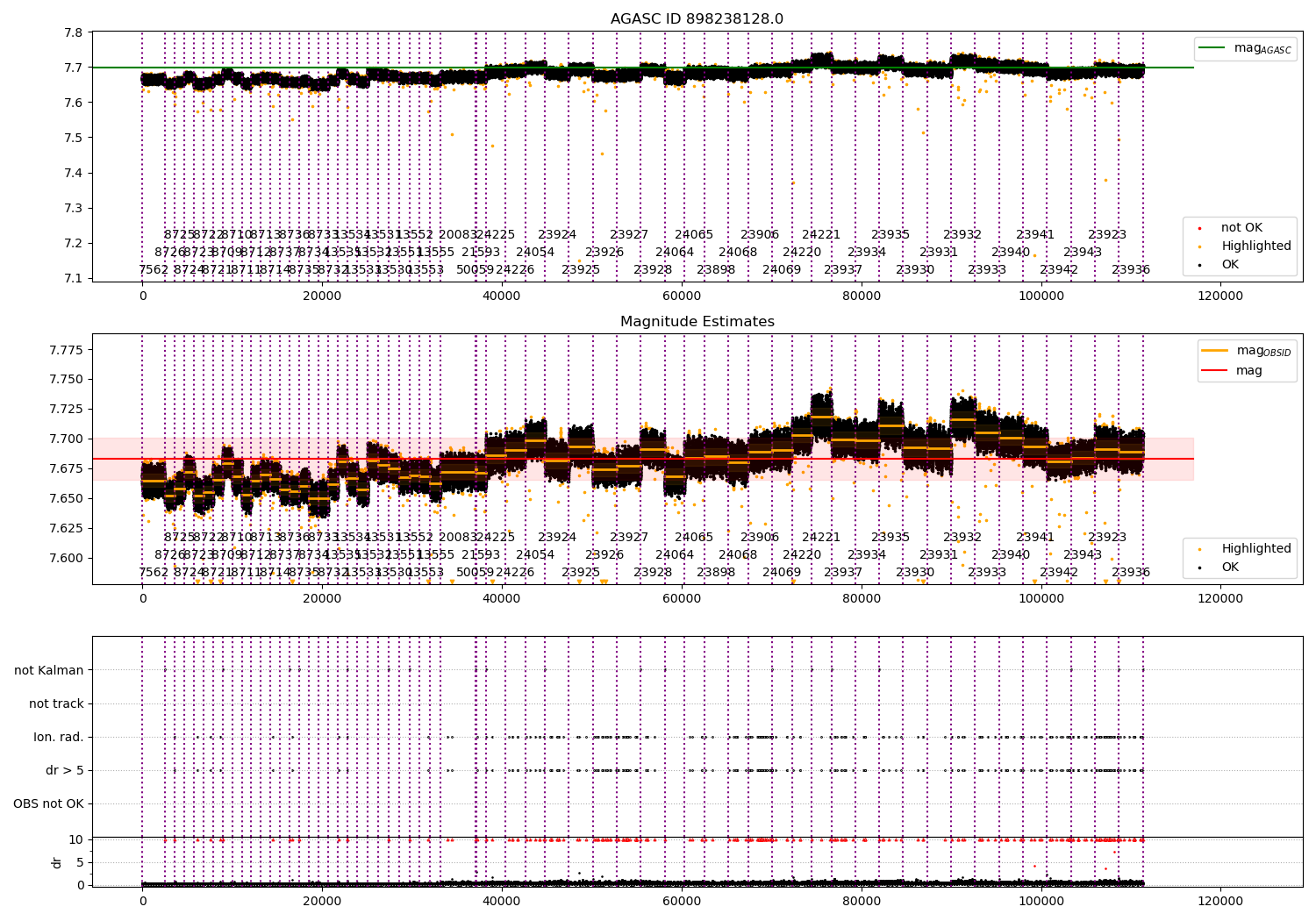Click the 'OBS not OK' y-axis label
The width and height of the screenshot is (1316, 921).
coord(48,803)
